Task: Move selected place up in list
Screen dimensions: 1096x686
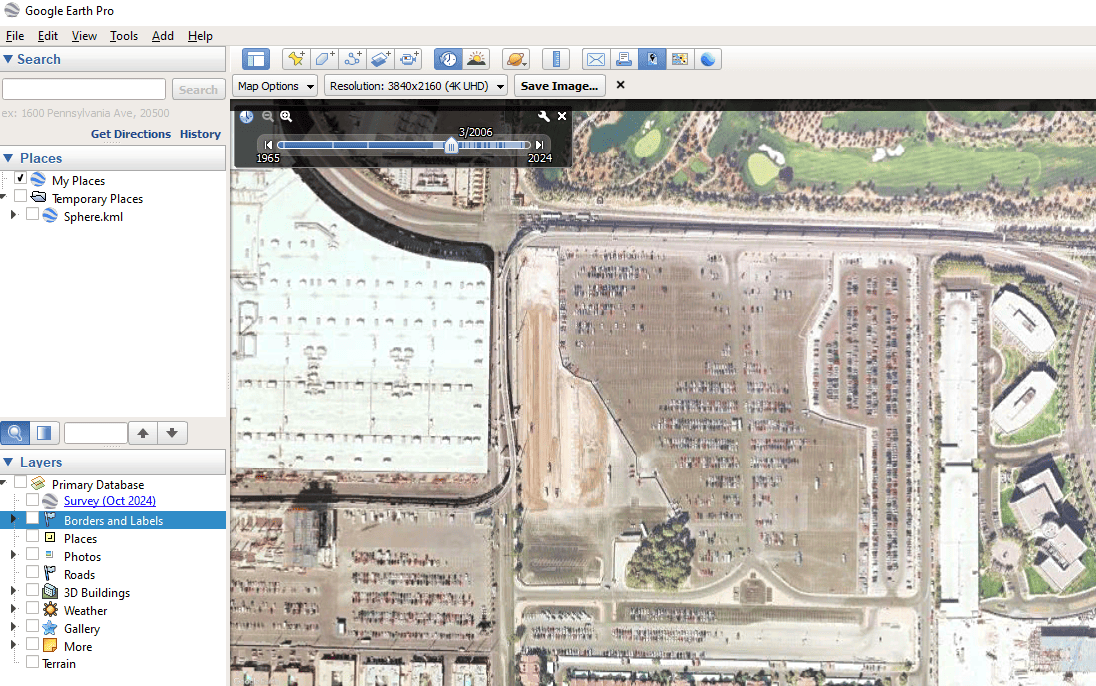Action: click(x=143, y=433)
